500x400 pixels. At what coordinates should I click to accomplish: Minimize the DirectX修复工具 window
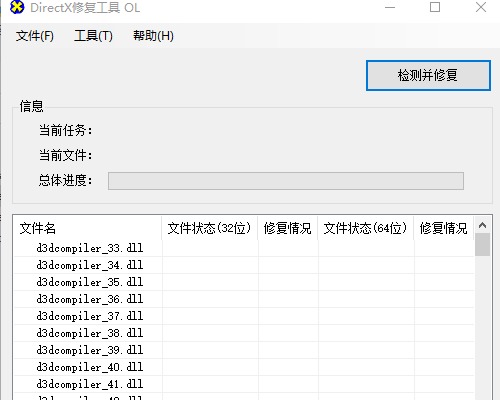coord(390,7)
